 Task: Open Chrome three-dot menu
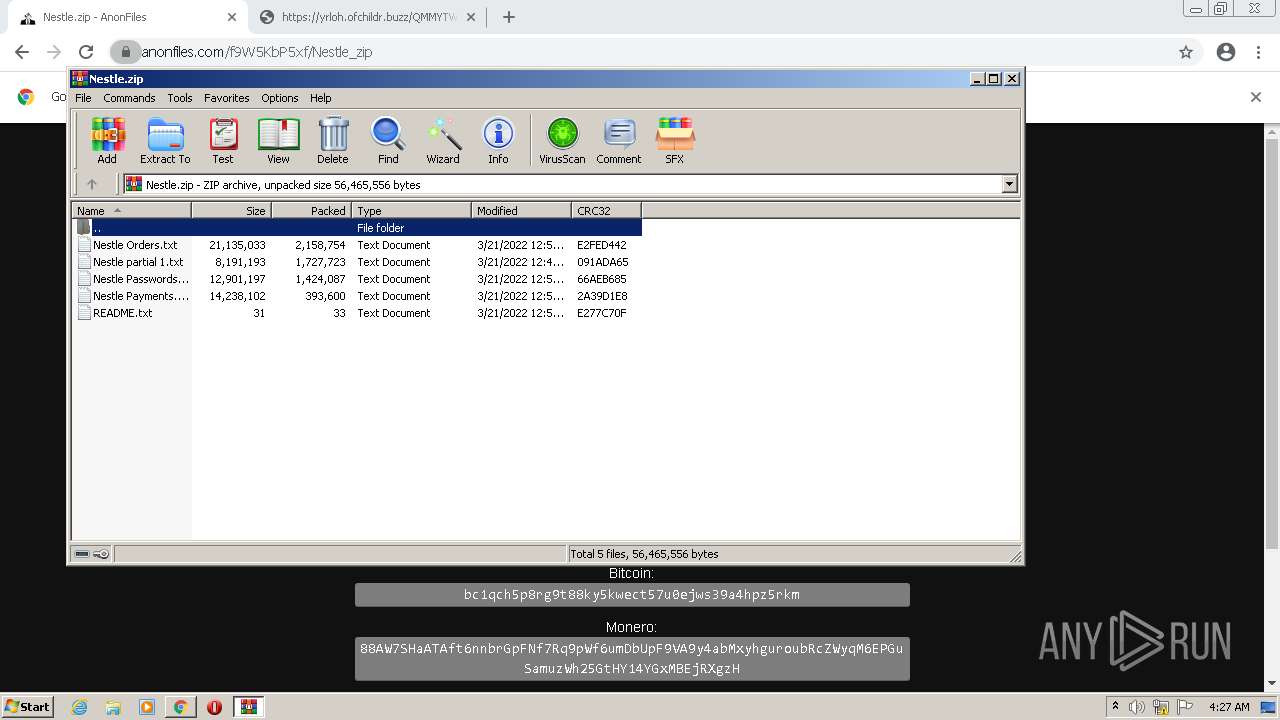click(1260, 52)
